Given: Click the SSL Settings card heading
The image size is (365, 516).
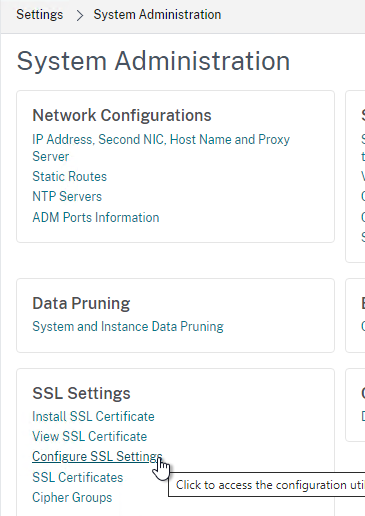Looking at the screenshot, I should 81,393.
